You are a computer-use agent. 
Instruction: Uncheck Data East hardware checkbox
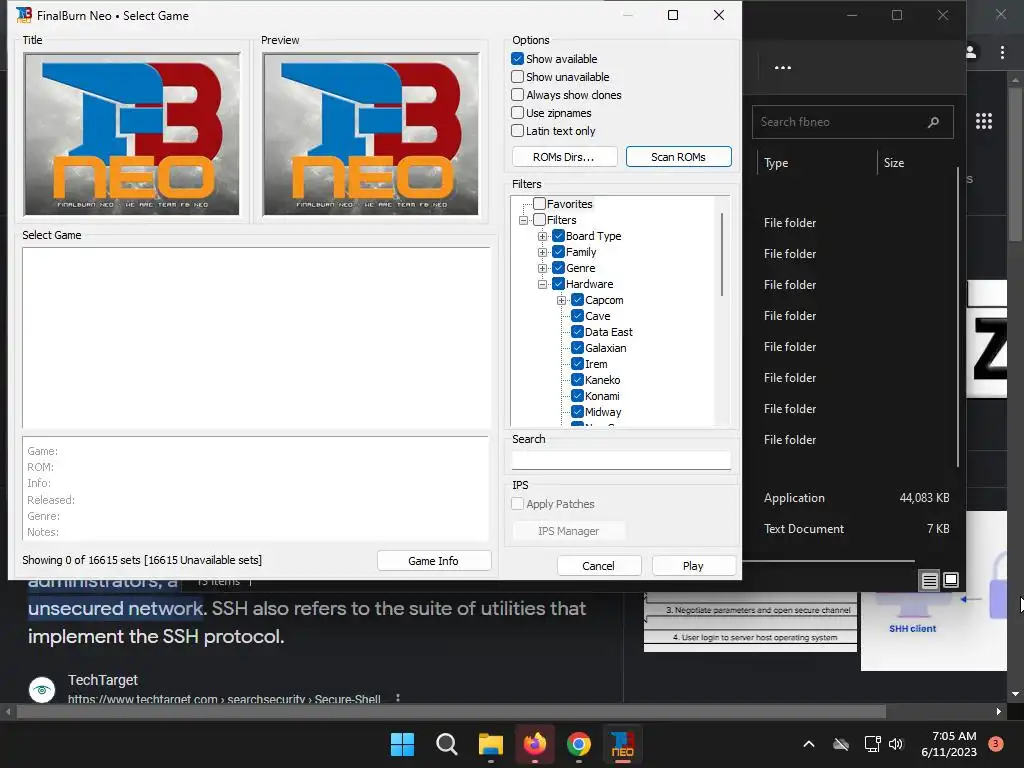[x=577, y=332]
